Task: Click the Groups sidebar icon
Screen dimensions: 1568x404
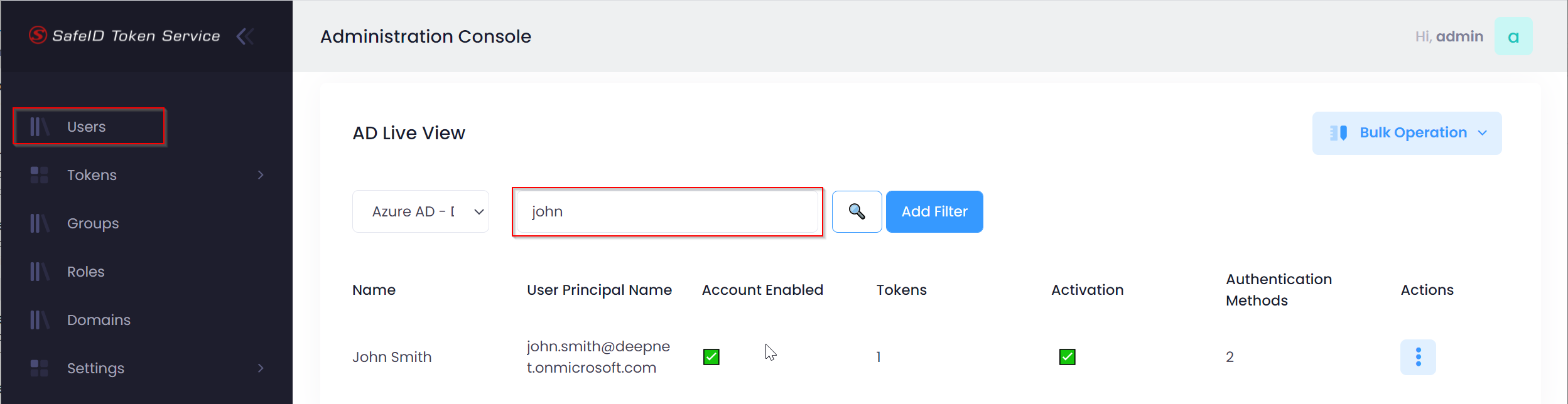Action: coord(39,223)
